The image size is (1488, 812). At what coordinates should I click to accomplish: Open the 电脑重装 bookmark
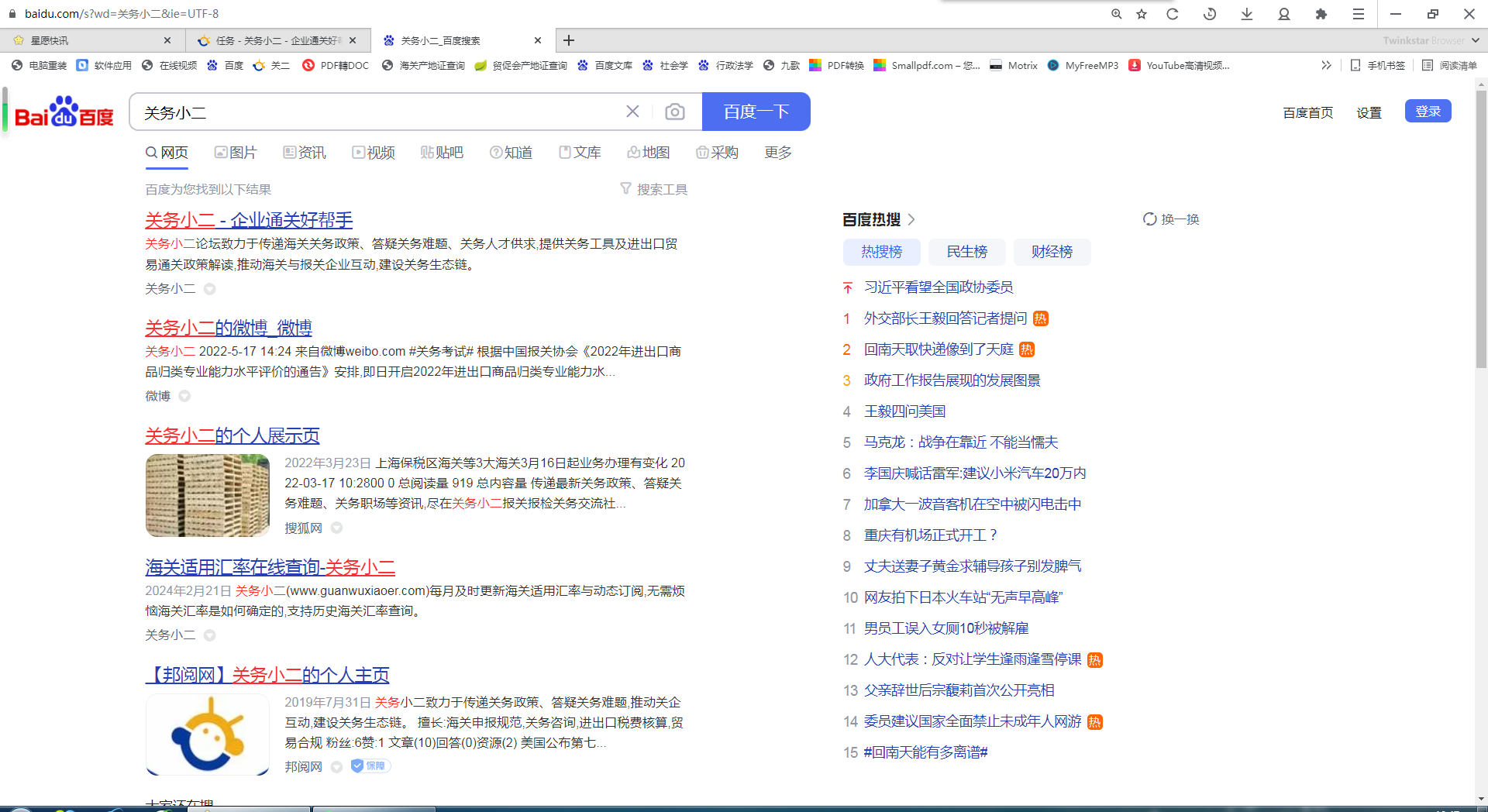point(40,65)
